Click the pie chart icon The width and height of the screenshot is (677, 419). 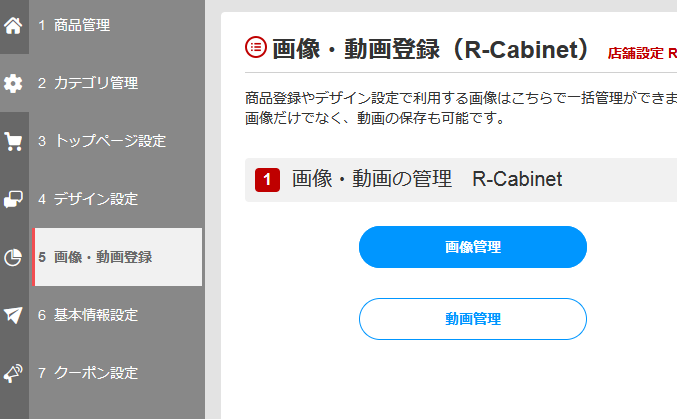(13, 257)
